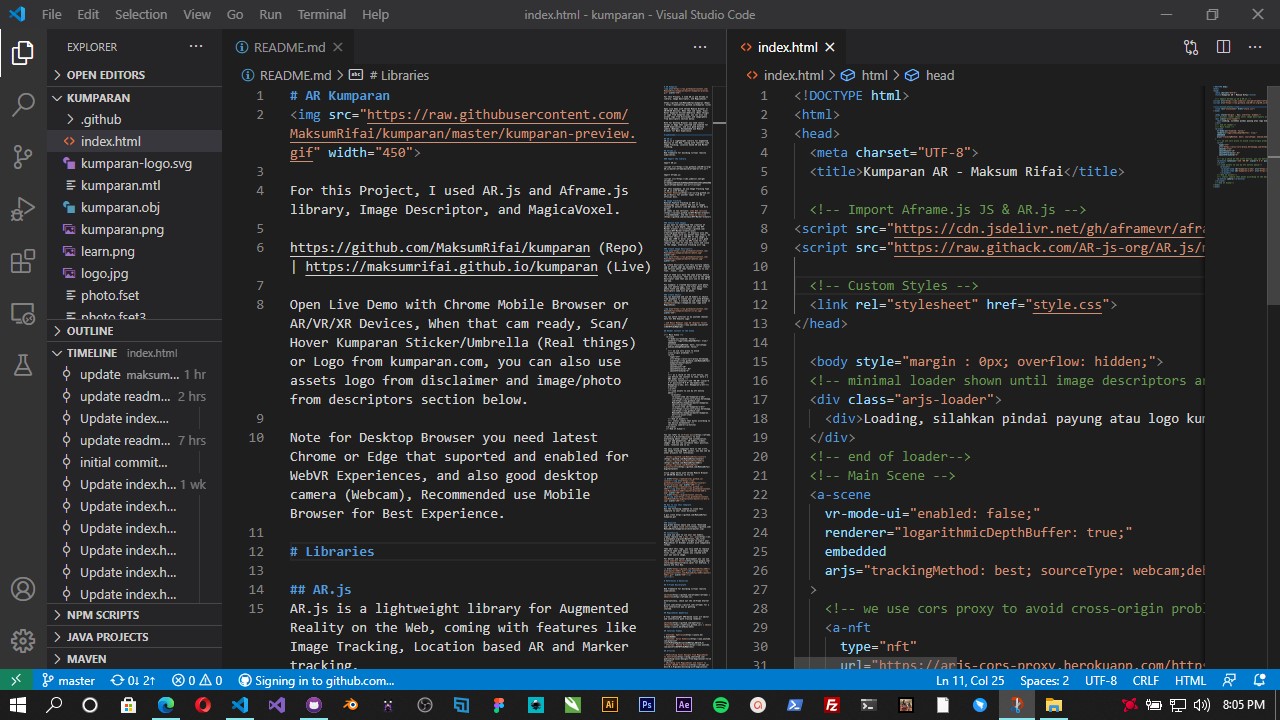Open the Run and Debug view

pos(23,208)
